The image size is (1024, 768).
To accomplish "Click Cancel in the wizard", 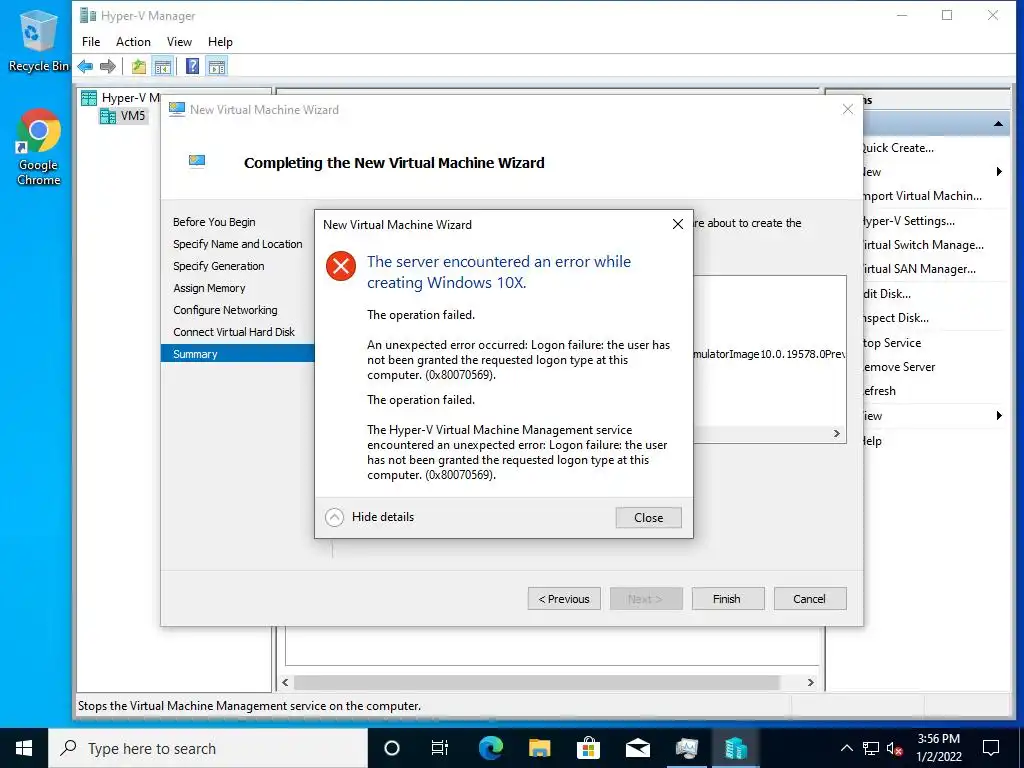I will (809, 599).
